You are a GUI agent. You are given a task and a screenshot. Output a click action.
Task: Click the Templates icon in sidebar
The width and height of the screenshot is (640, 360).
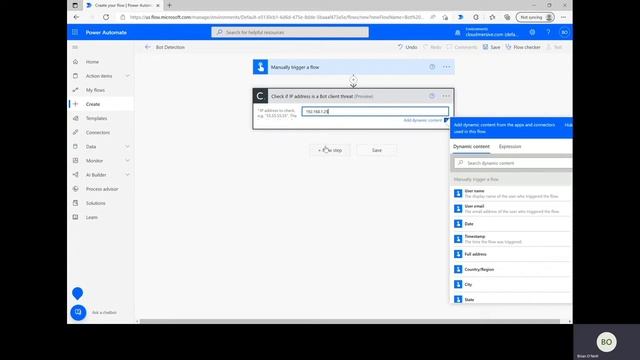[76, 118]
